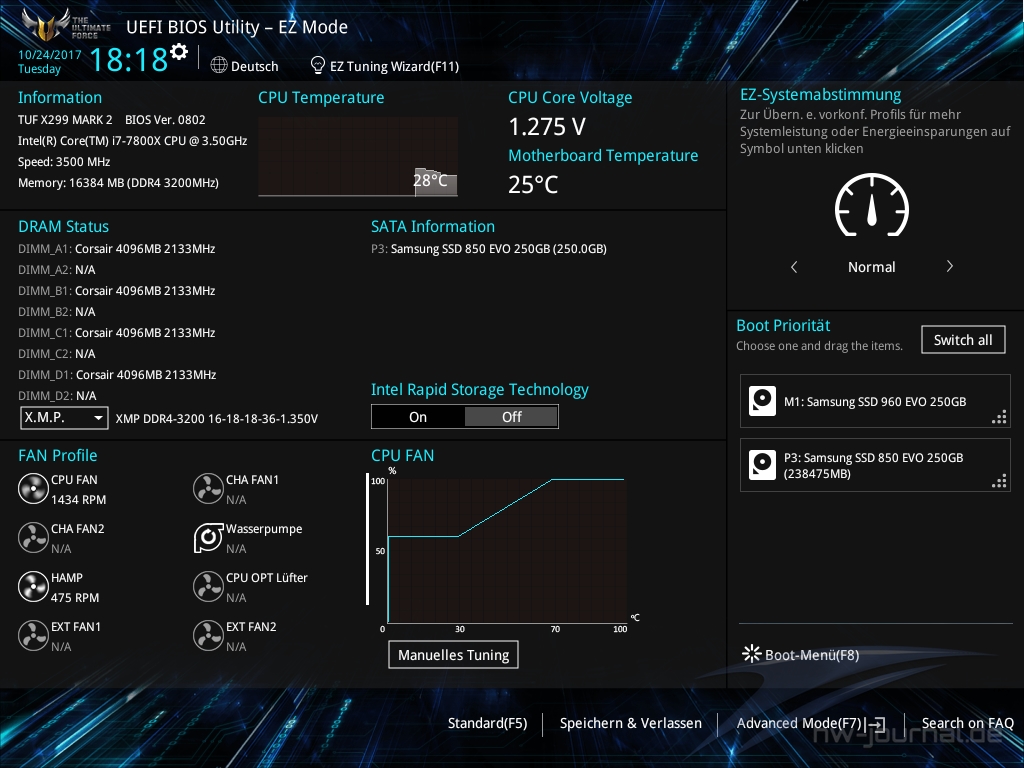Click DIMM_D2 N/A entry
The image size is (1024, 768).
[57, 396]
